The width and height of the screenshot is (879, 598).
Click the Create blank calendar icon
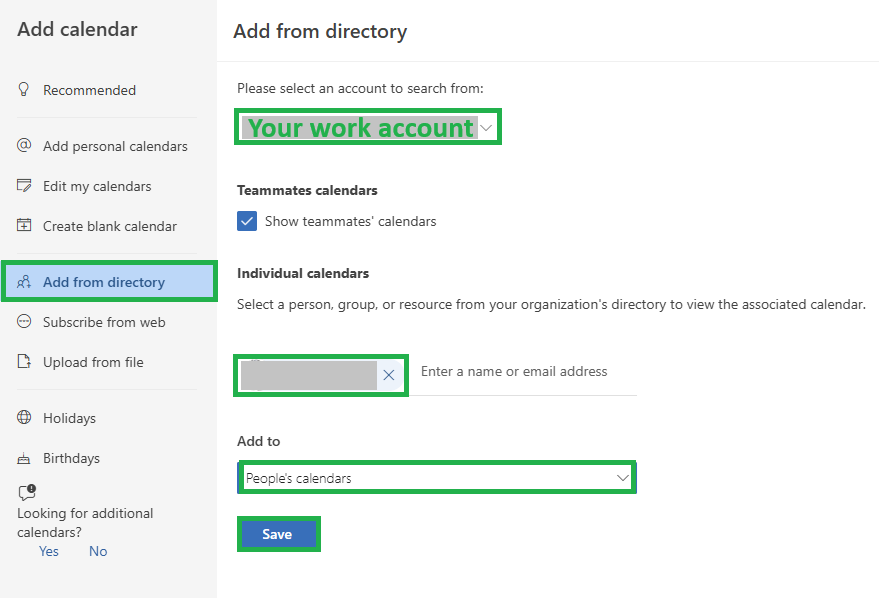[x=24, y=225]
